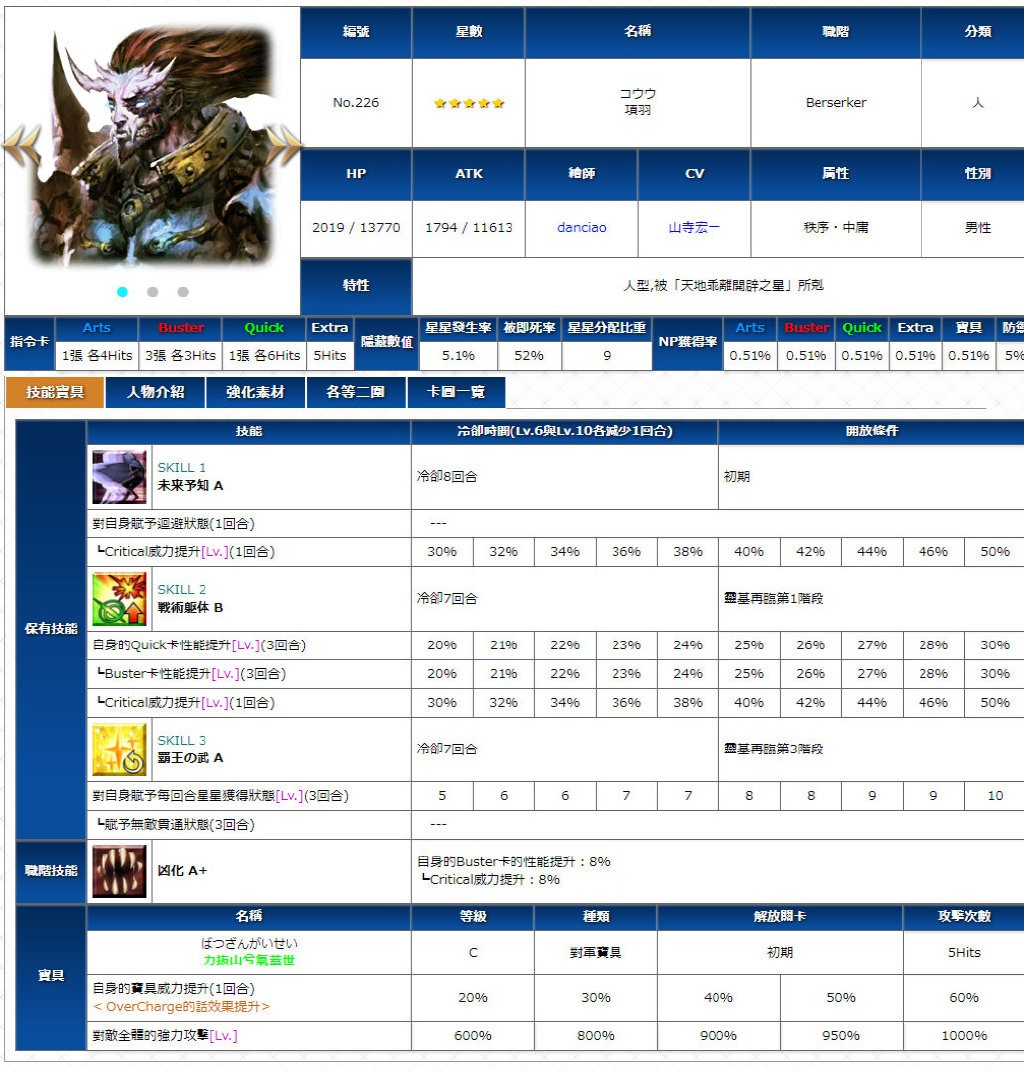This screenshot has width=1024, height=1071.
Task: Click the 對自身賦予迴避狀態(1回合) row
Action: [249, 524]
